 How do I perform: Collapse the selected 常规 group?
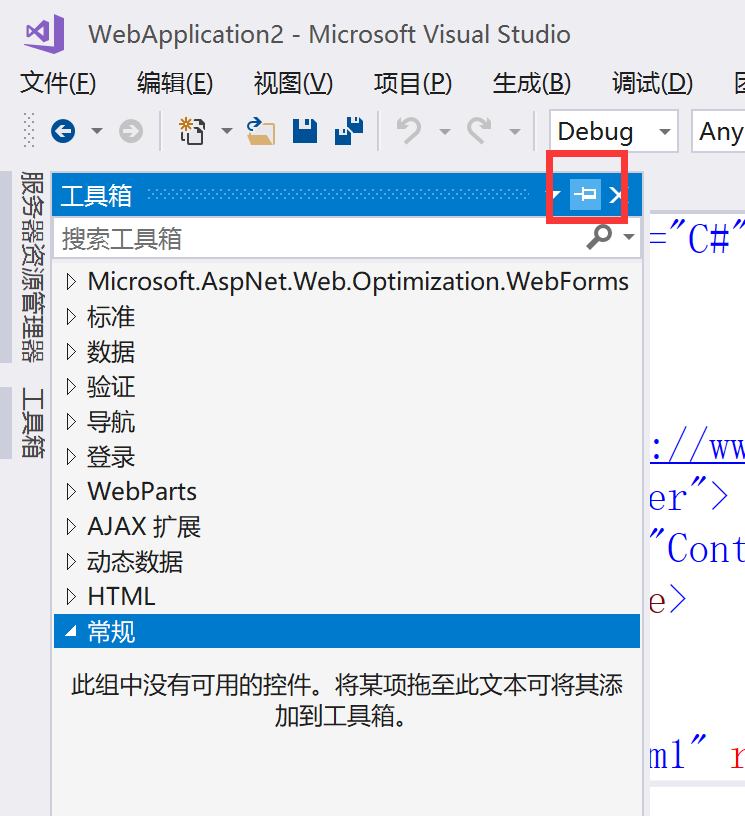tap(71, 631)
